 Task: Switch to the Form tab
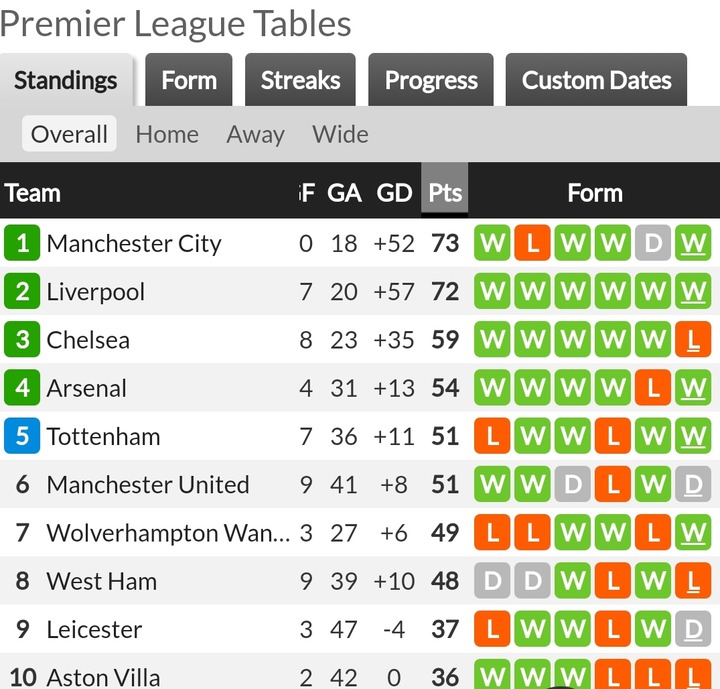tap(189, 80)
